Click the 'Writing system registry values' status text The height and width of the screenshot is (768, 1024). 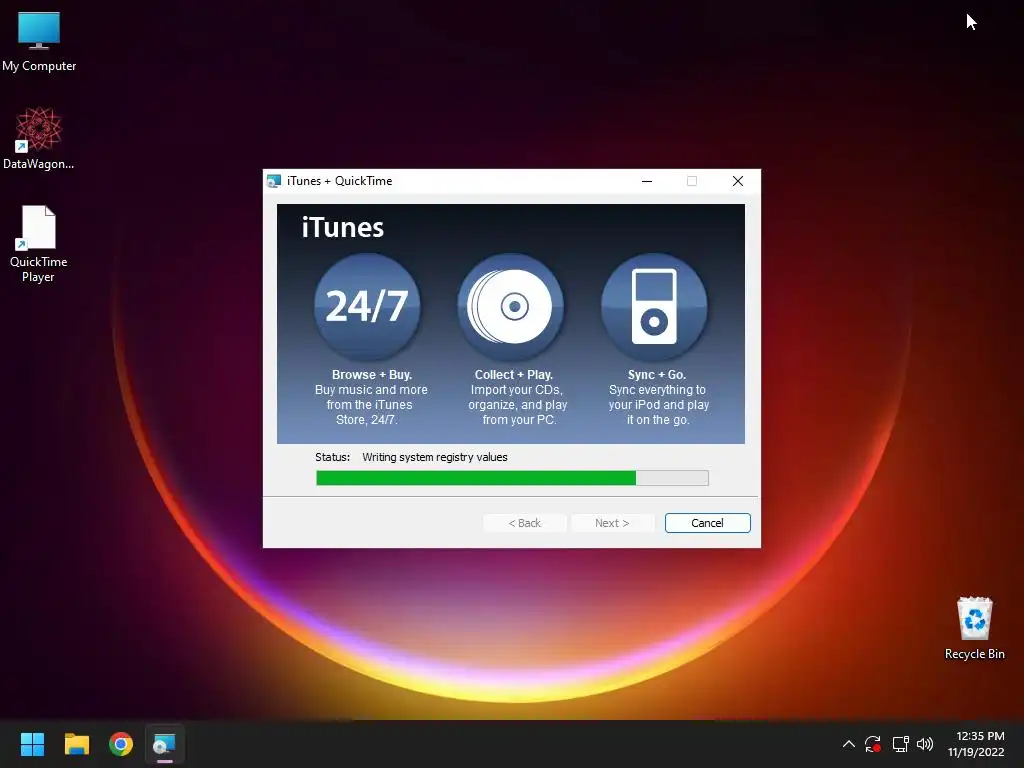pyautogui.click(x=435, y=457)
